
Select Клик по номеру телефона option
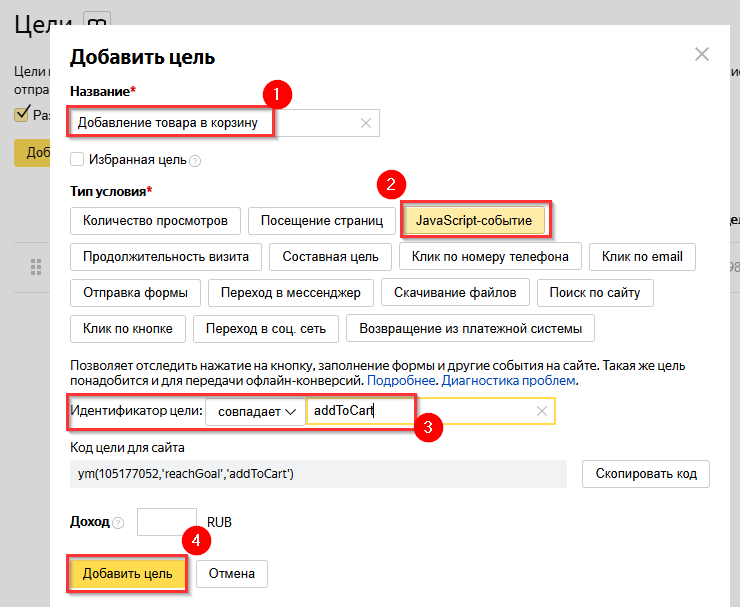(x=490, y=257)
